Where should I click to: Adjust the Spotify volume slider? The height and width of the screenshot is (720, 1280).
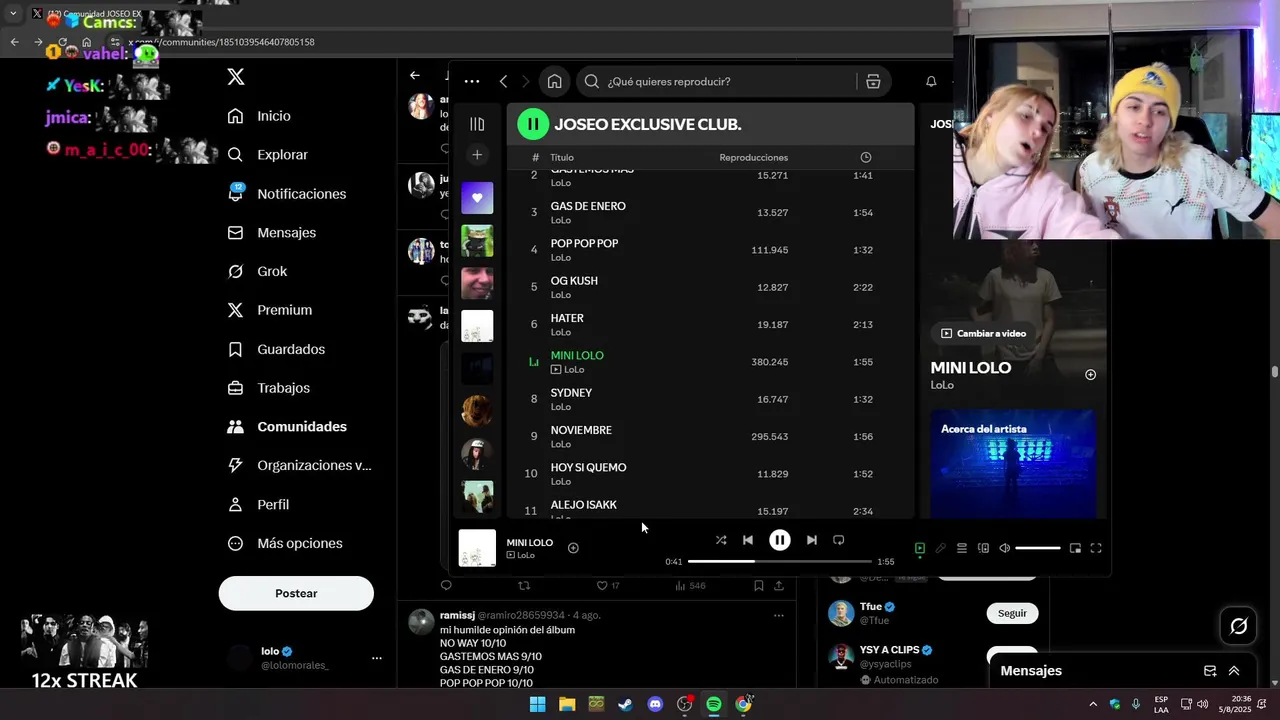pos(1038,548)
